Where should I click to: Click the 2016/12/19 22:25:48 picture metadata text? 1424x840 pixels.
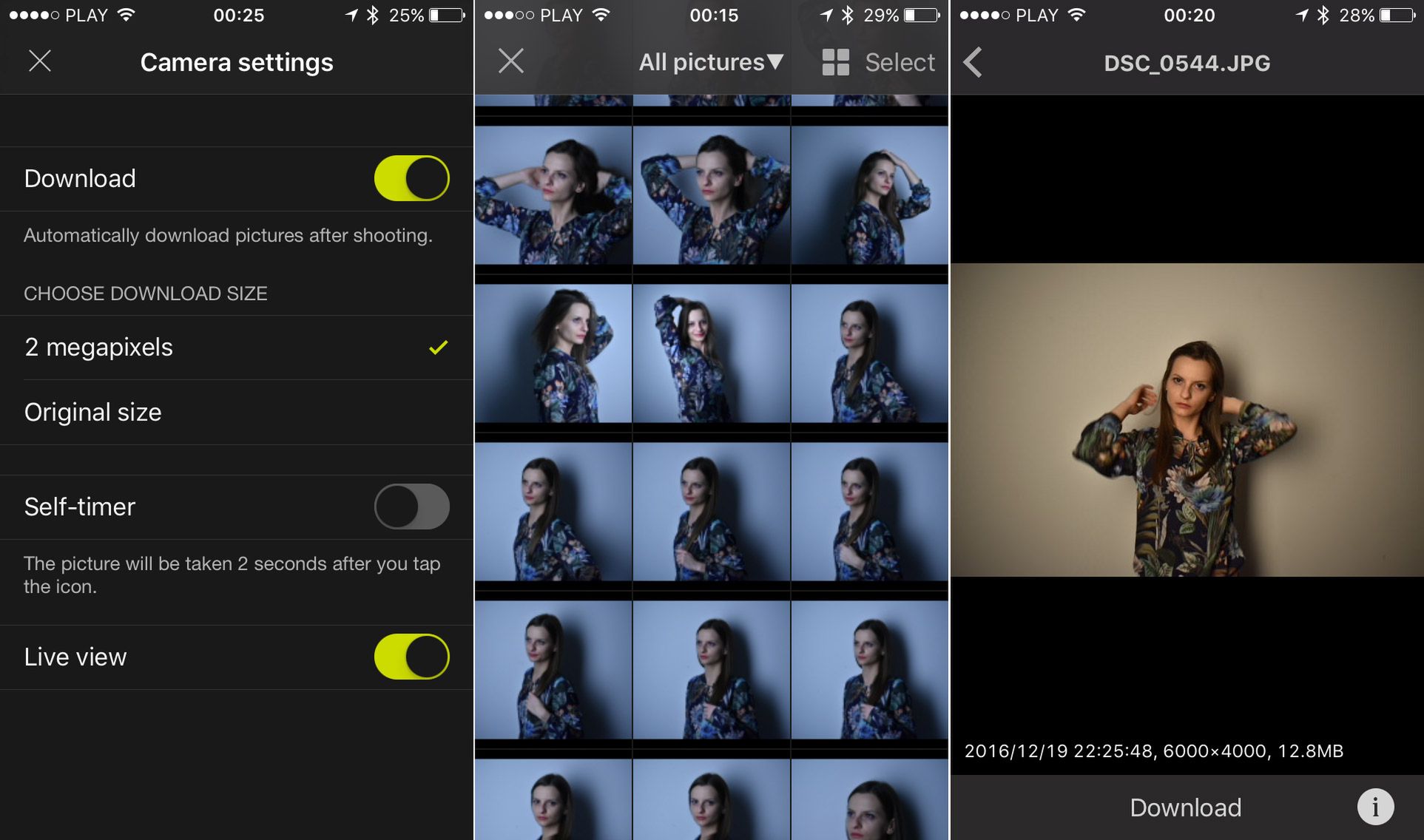pyautogui.click(x=1153, y=751)
